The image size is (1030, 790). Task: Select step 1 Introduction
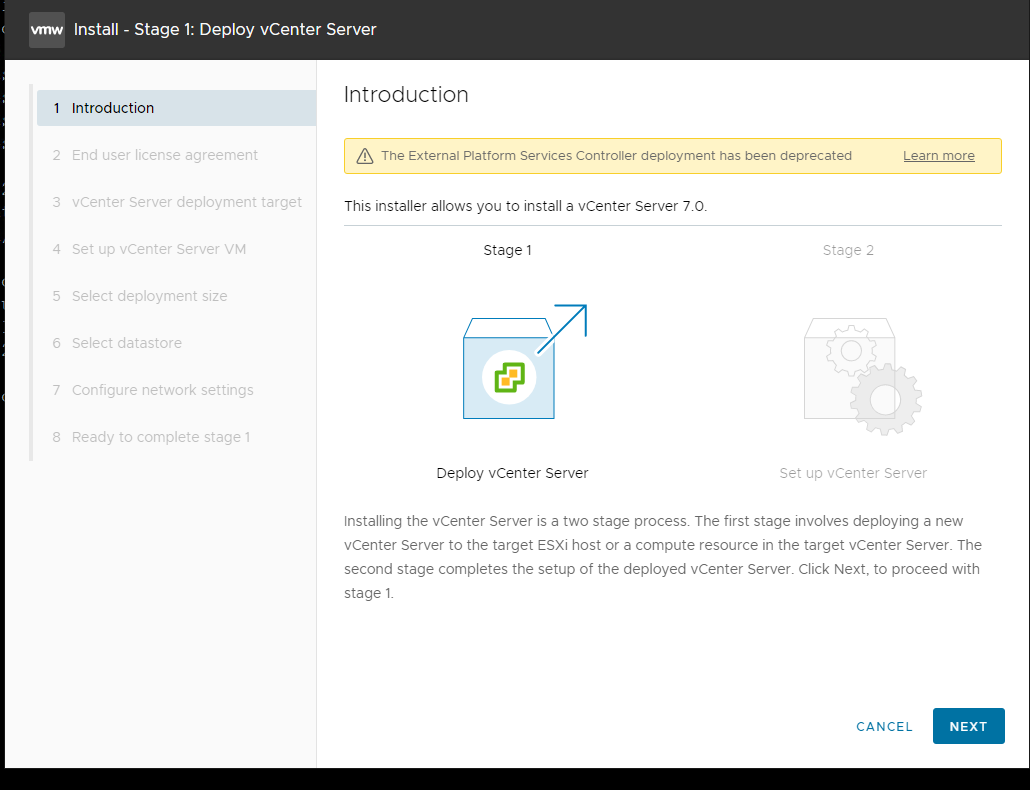coord(177,108)
